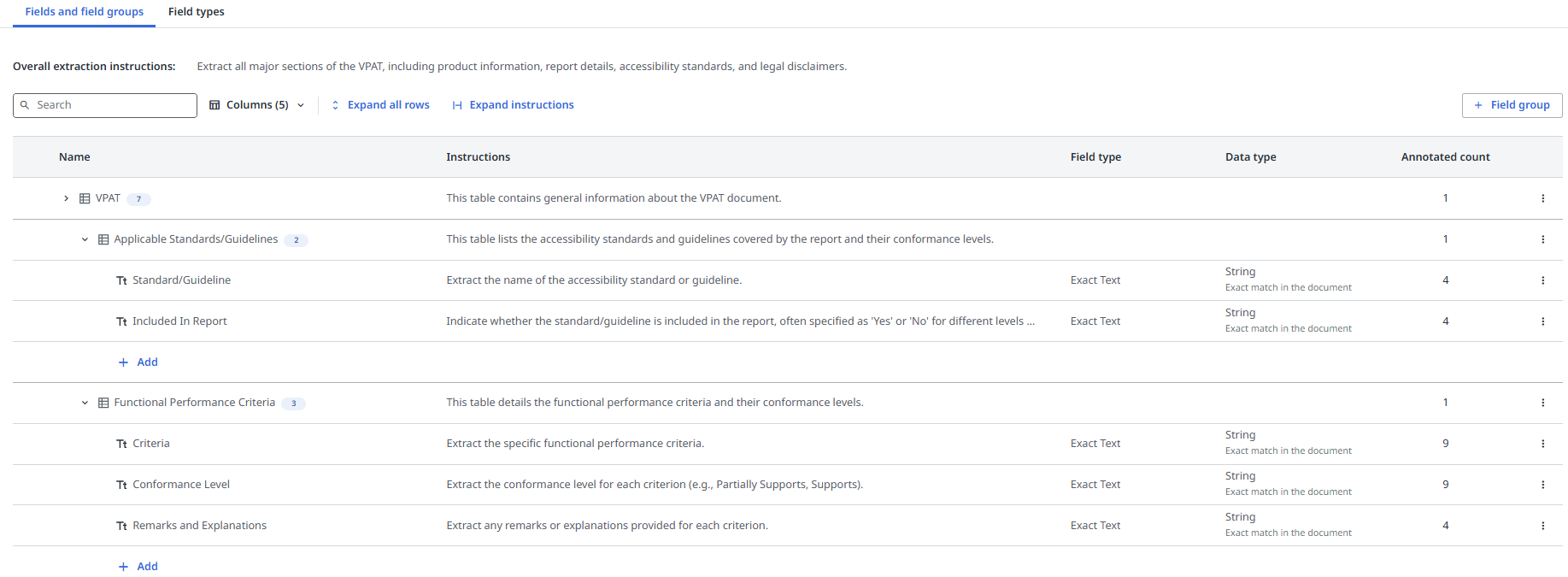Open the kebab menu for Remarks and Explanations
The height and width of the screenshot is (577, 1568).
pyautogui.click(x=1542, y=526)
